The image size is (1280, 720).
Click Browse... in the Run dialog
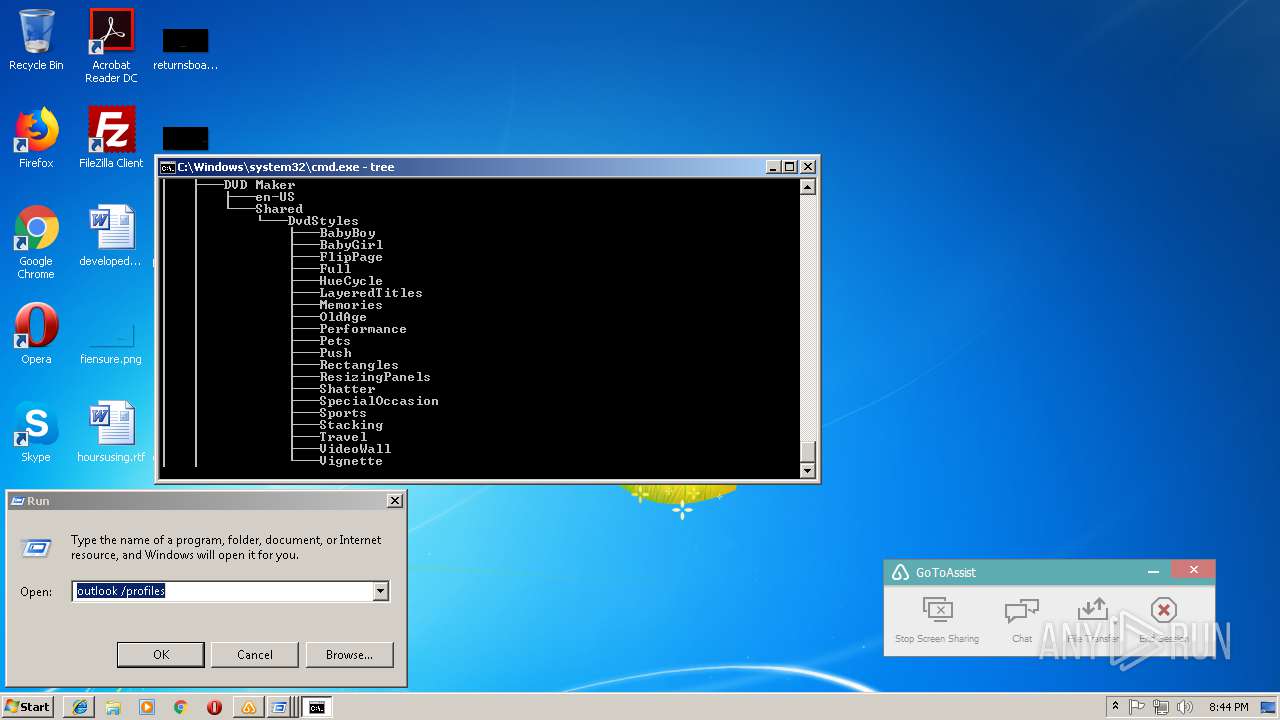pos(349,655)
